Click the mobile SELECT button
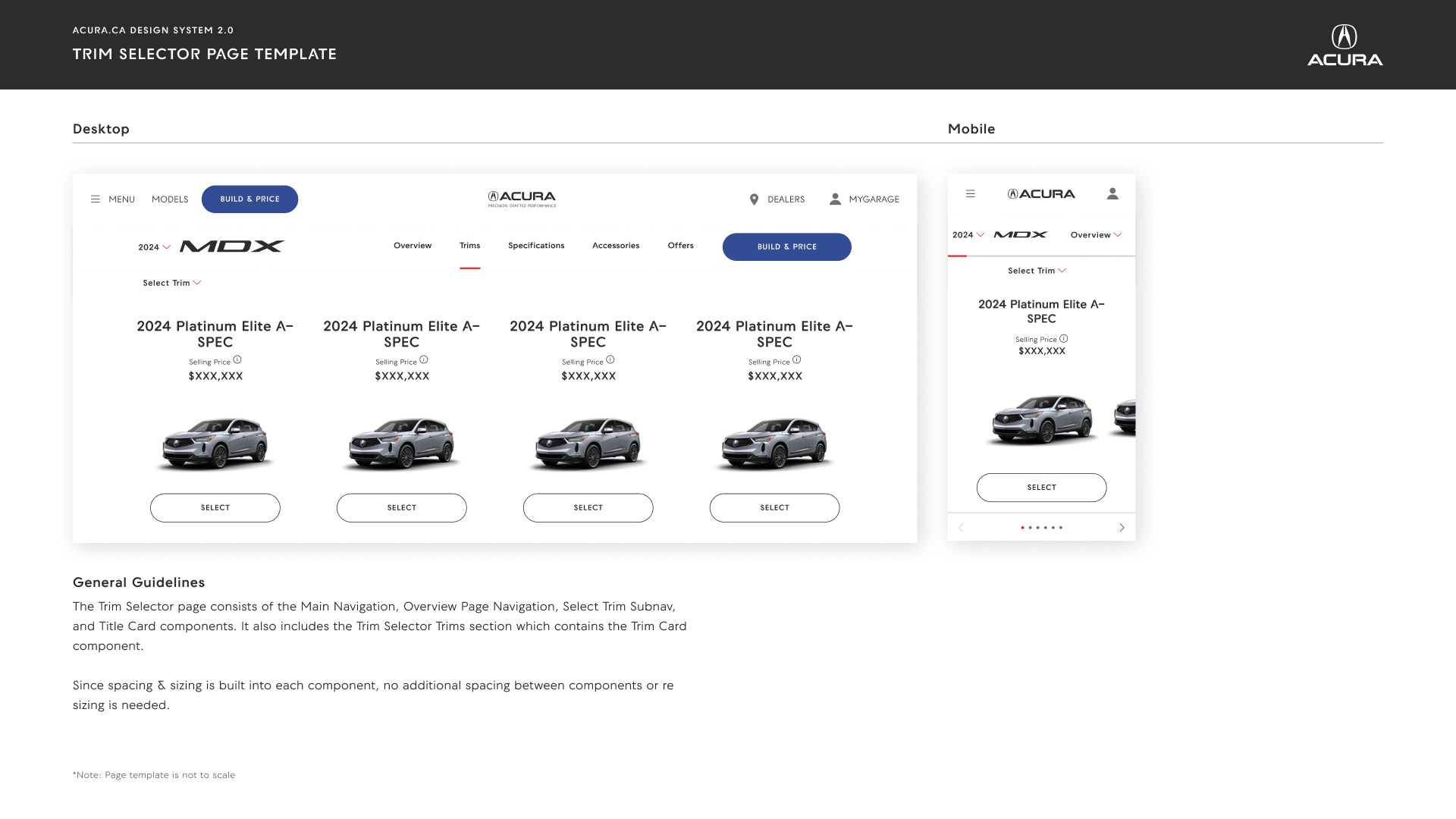 pos(1041,488)
